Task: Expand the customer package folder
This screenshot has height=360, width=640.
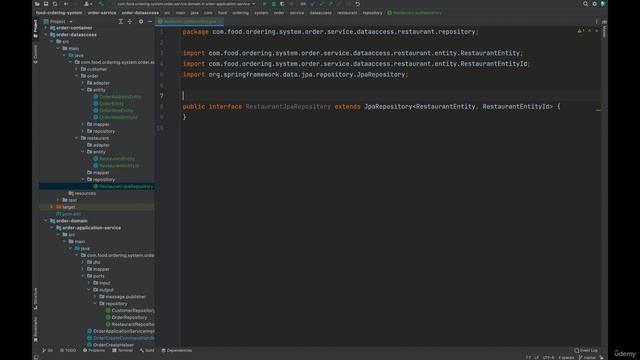Action: pos(76,69)
